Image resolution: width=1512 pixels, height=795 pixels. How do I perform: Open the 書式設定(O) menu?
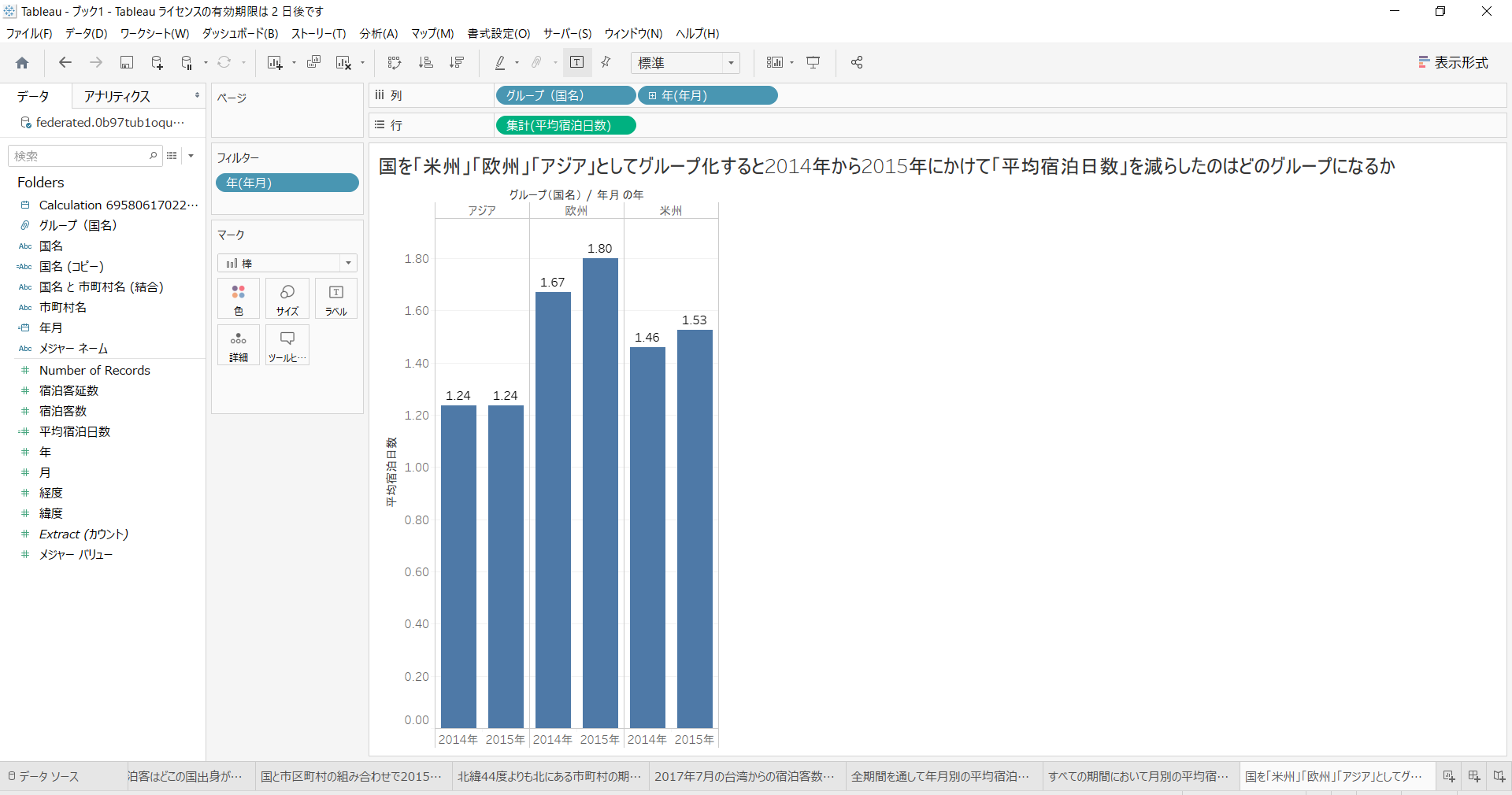[x=498, y=34]
